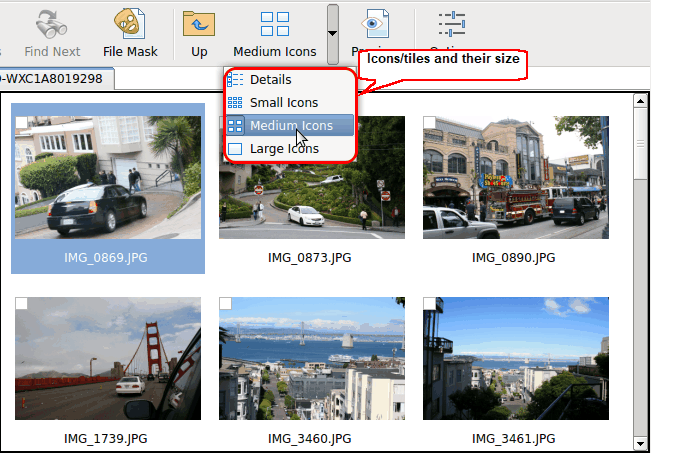Open the Options sliders icon
The image size is (681, 453).
tap(453, 24)
